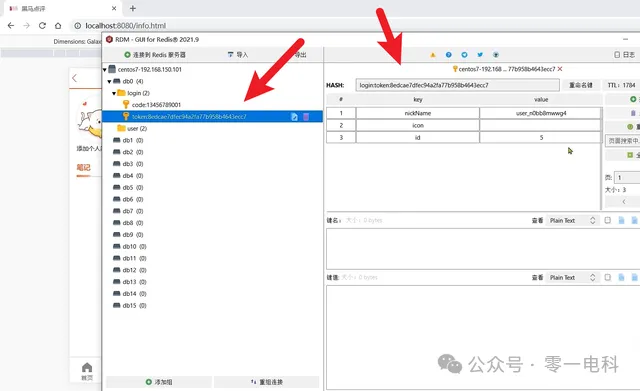Click the site info icon before localhost URL
The height and width of the screenshot is (391, 640).
click(77, 26)
